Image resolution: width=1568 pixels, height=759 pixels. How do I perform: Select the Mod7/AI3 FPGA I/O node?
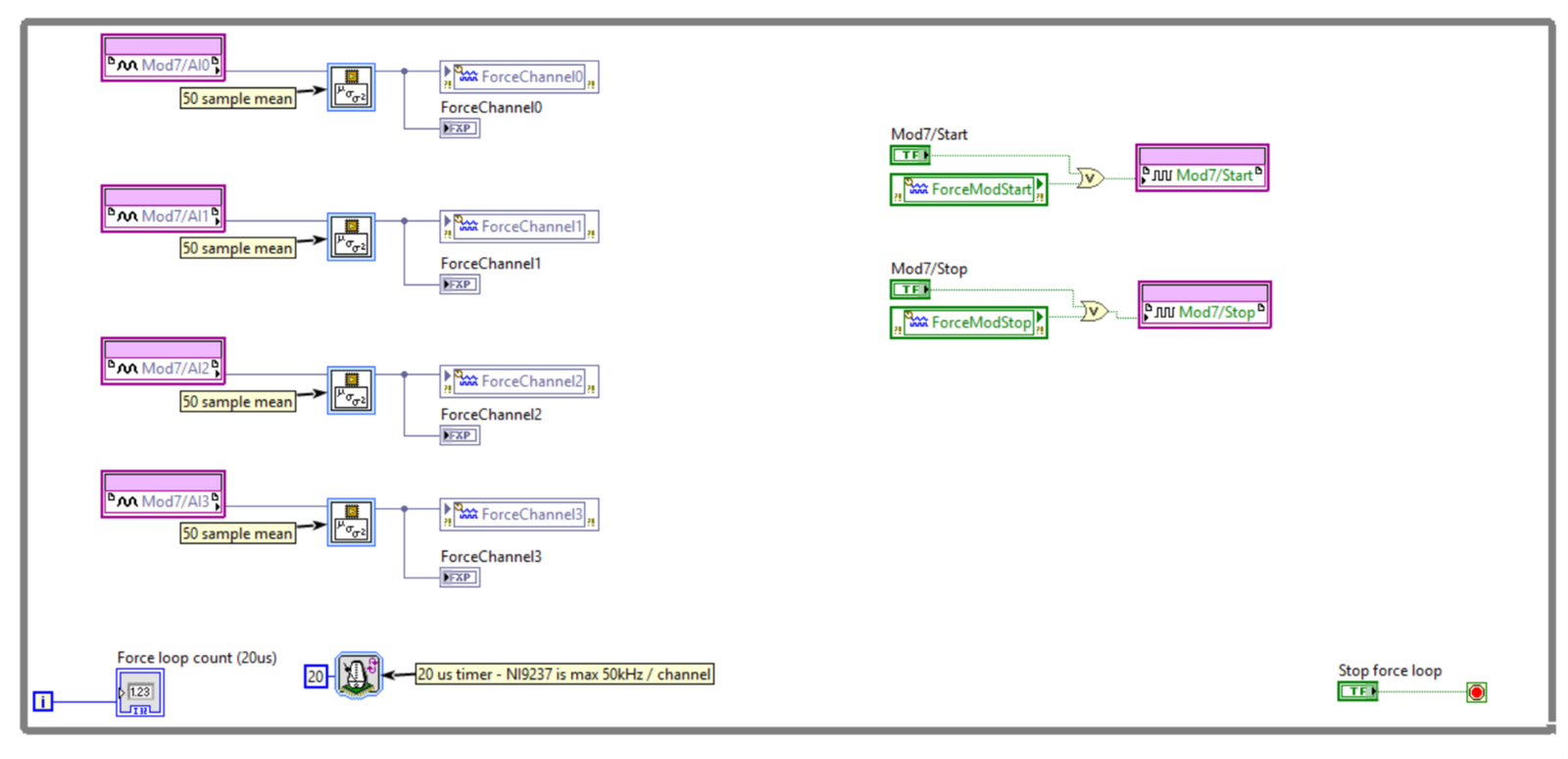click(163, 493)
